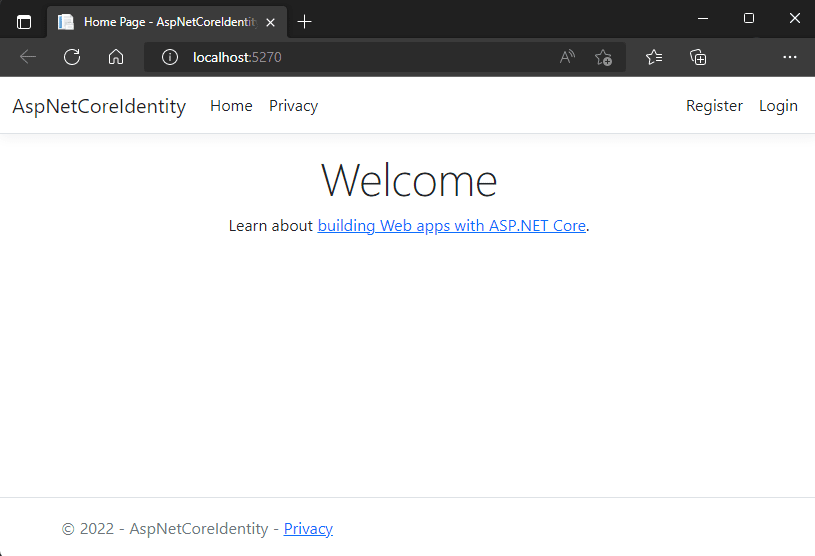Image resolution: width=815 pixels, height=556 pixels.
Task: Go to the Register page
Action: pyautogui.click(x=714, y=106)
